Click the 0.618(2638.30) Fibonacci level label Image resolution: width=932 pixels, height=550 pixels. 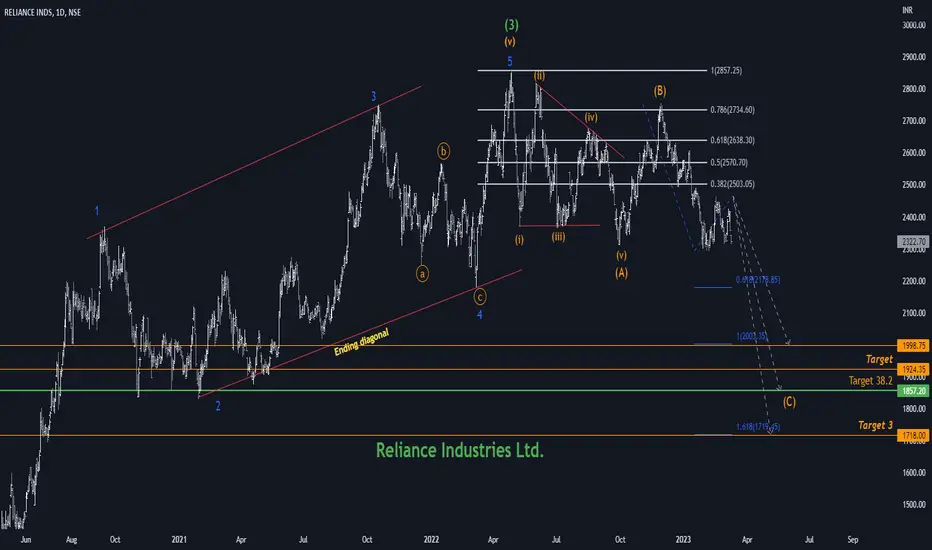732,140
